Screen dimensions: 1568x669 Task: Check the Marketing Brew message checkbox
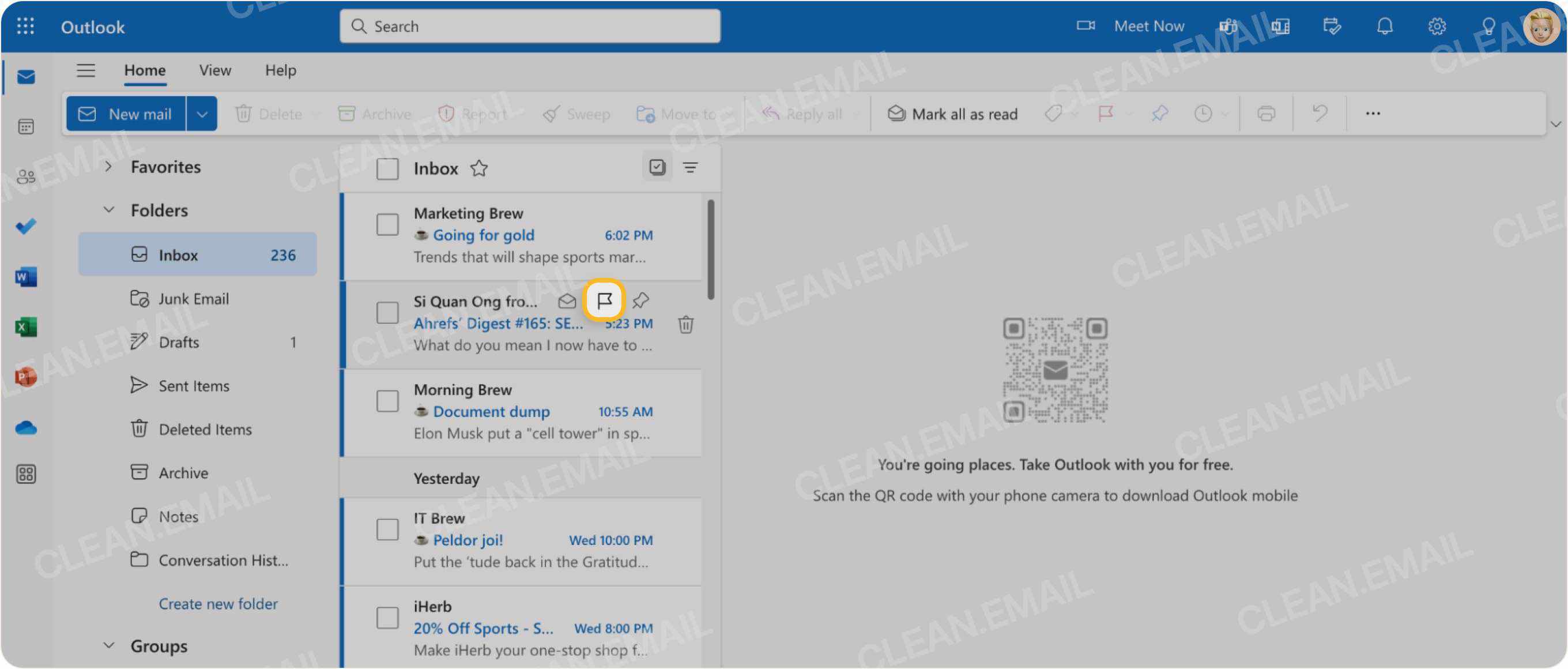(x=387, y=224)
